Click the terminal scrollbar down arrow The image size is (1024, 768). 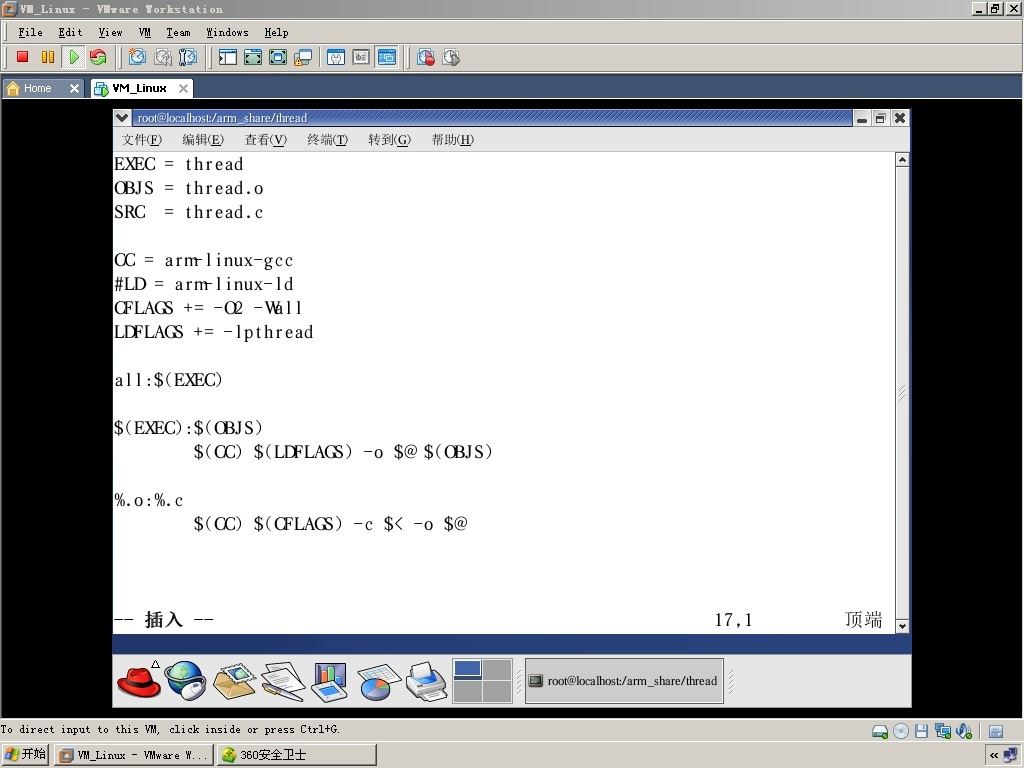click(902, 626)
